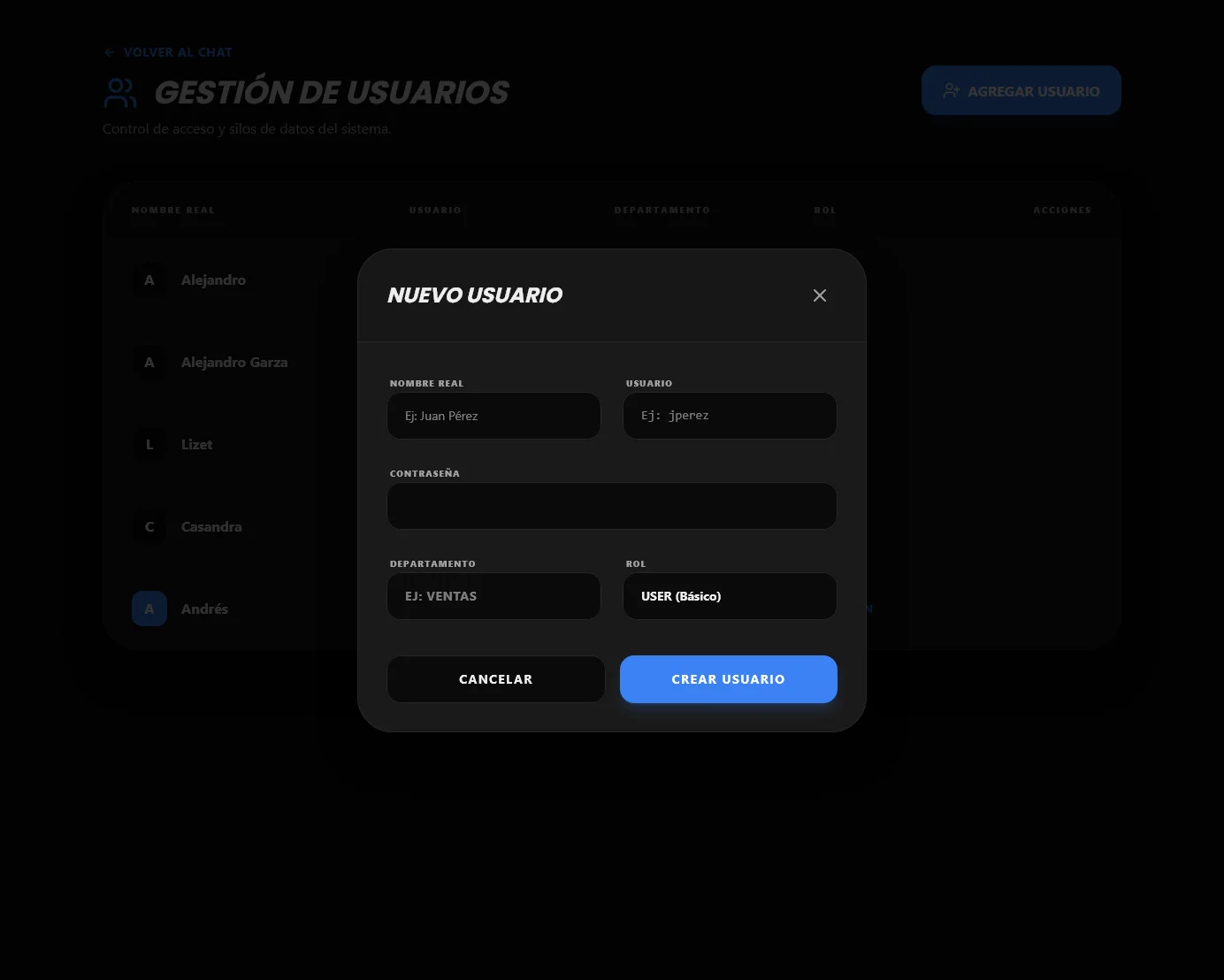
Task: Click the Contraseña password field
Action: [612, 506]
